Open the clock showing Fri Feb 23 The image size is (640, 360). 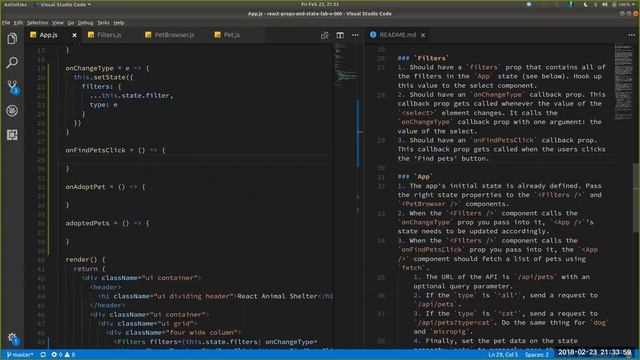coord(320,4)
